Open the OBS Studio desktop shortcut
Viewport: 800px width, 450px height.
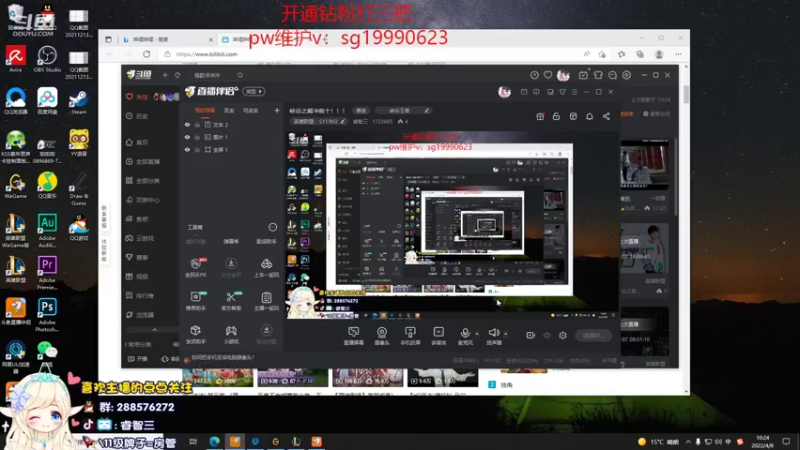pos(47,59)
